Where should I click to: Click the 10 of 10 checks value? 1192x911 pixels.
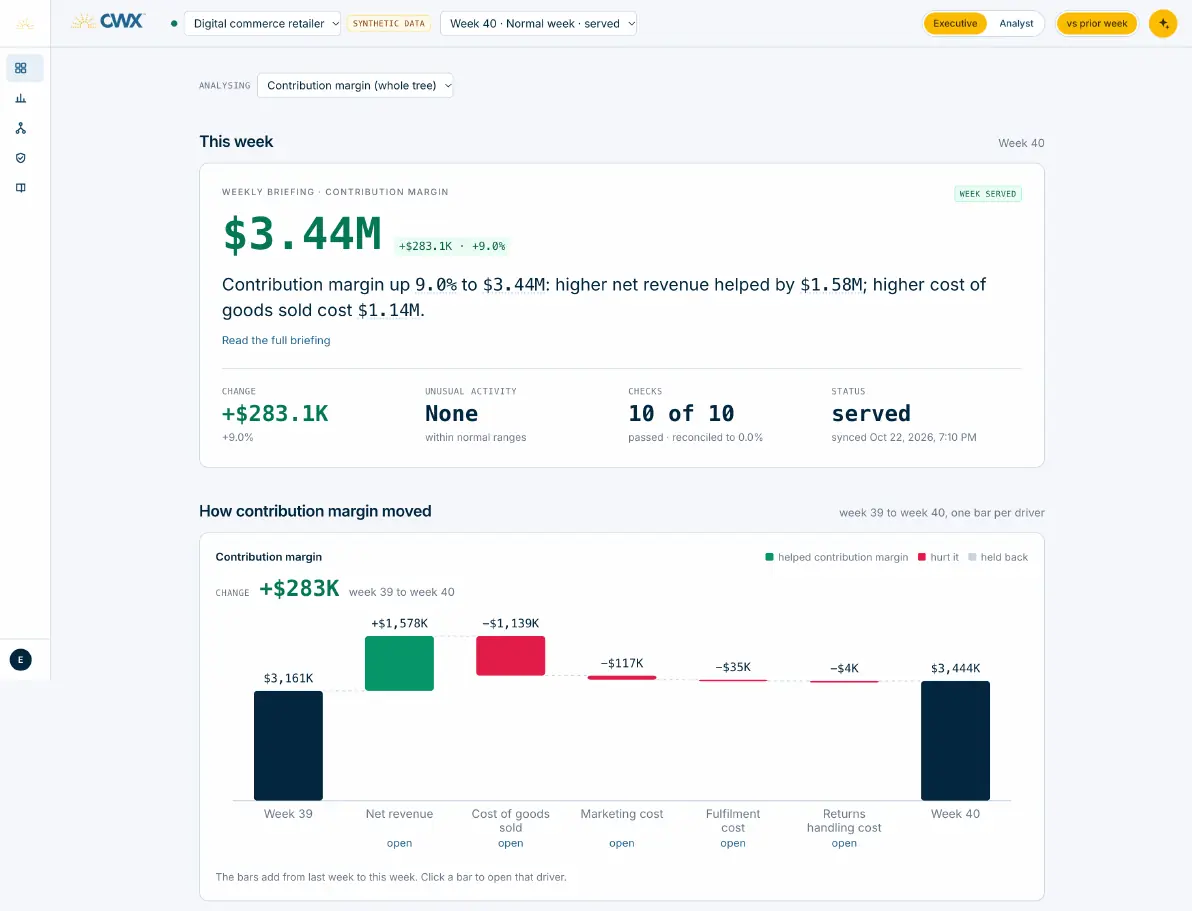coord(681,414)
